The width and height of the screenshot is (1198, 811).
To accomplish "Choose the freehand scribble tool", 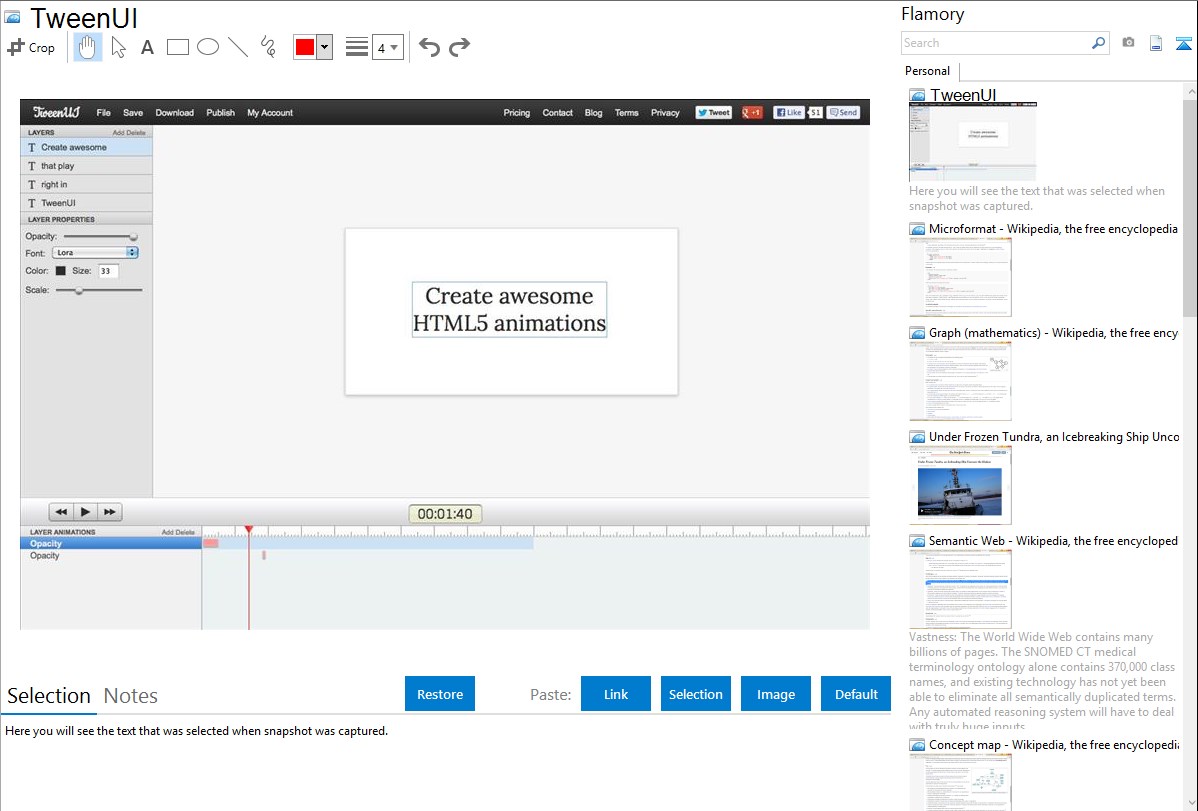I will pos(268,47).
